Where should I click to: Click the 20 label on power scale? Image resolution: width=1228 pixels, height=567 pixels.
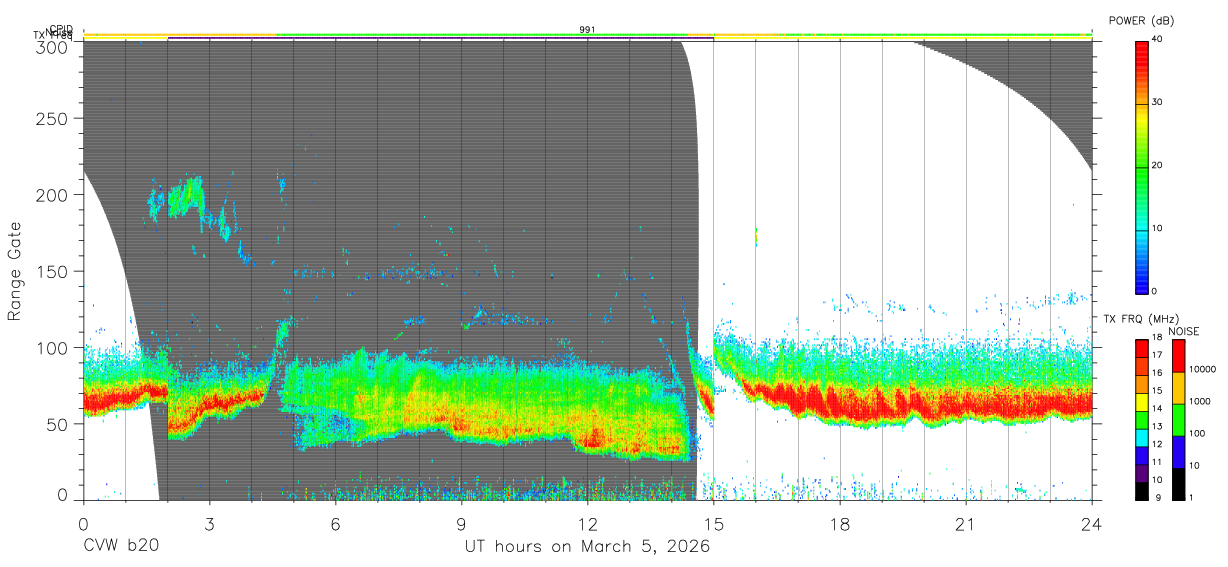coord(1158,165)
